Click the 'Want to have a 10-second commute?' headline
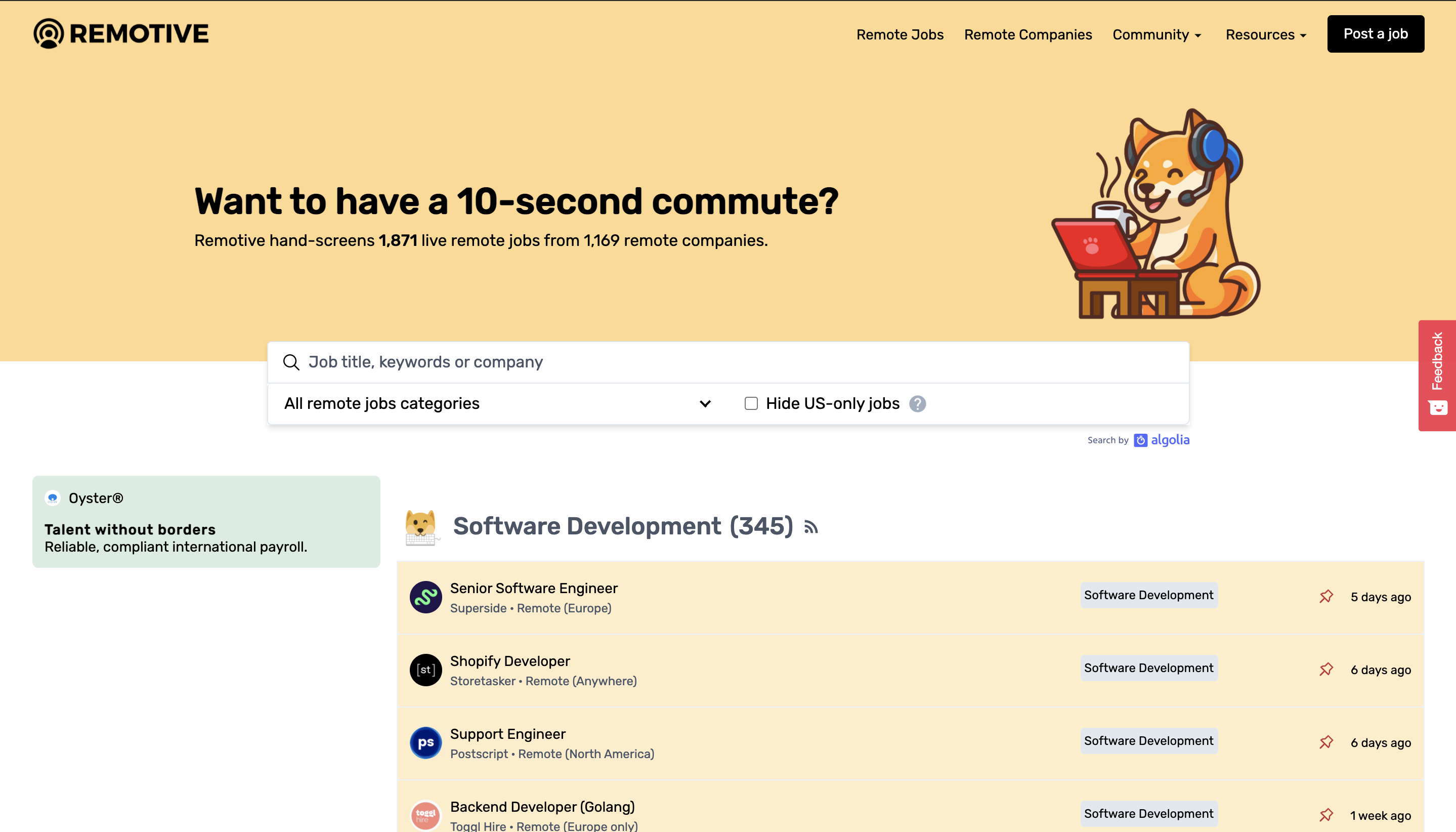The height and width of the screenshot is (832, 1456). [x=517, y=202]
